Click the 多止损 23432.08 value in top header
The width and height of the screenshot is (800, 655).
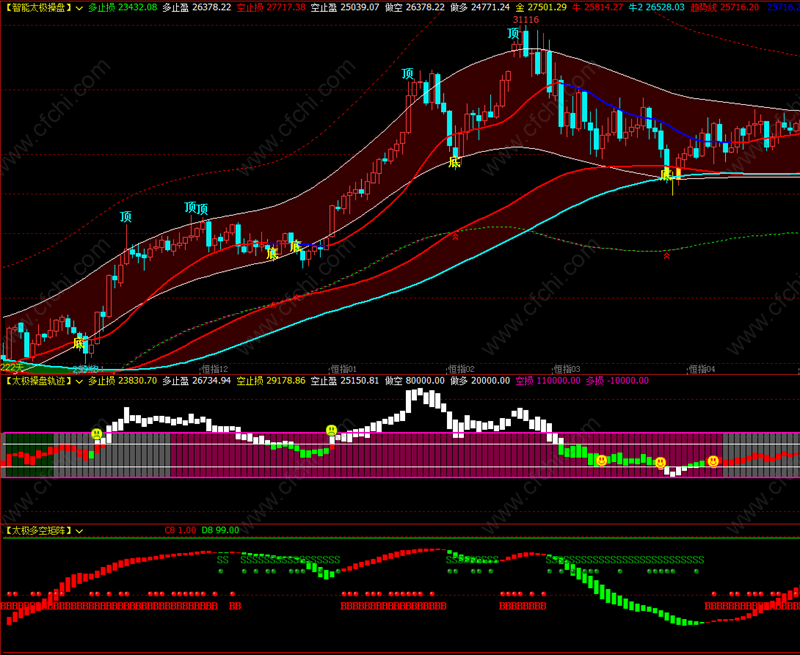click(x=122, y=8)
